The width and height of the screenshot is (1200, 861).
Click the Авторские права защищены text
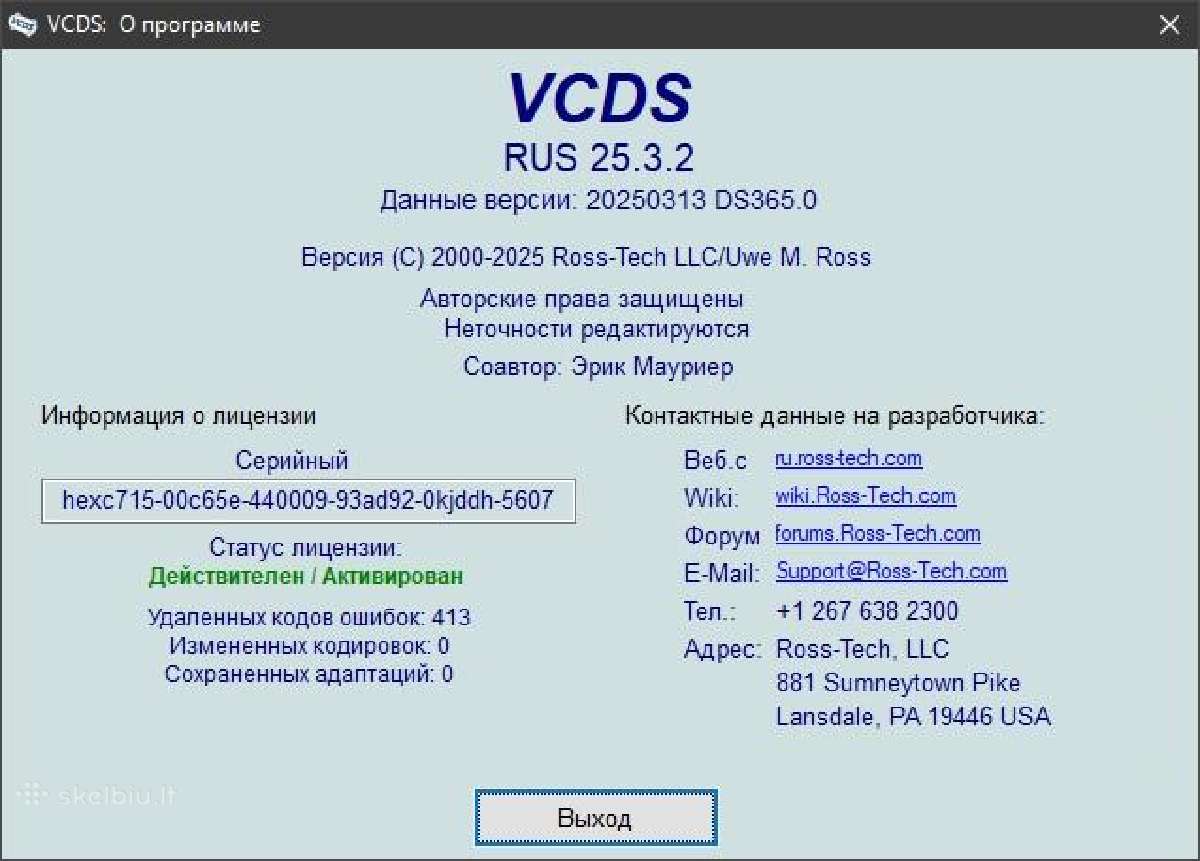click(x=582, y=298)
